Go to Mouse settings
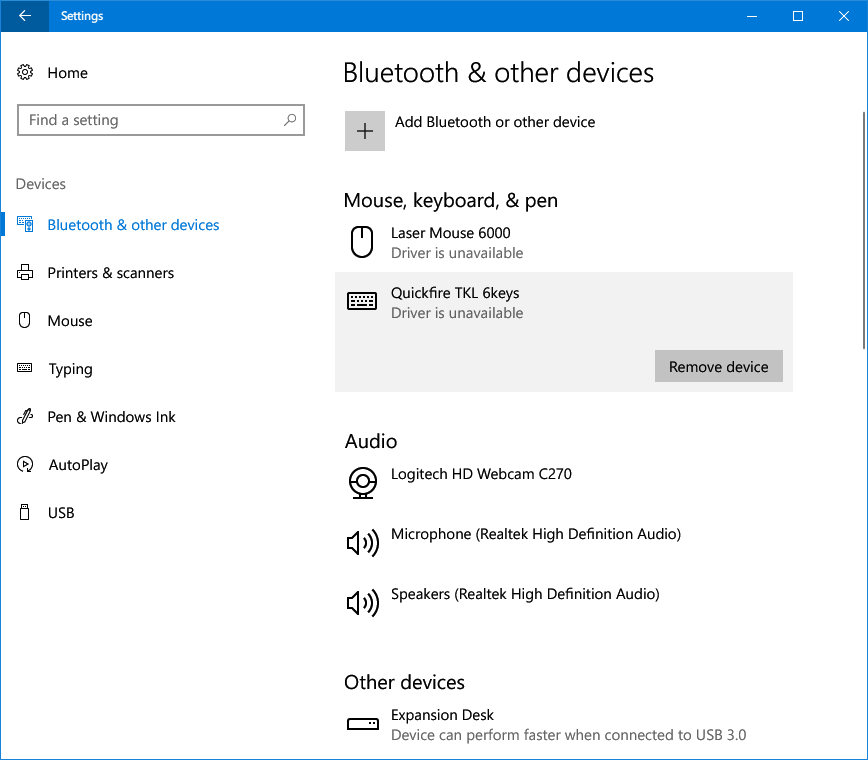The width and height of the screenshot is (868, 760). 70,321
